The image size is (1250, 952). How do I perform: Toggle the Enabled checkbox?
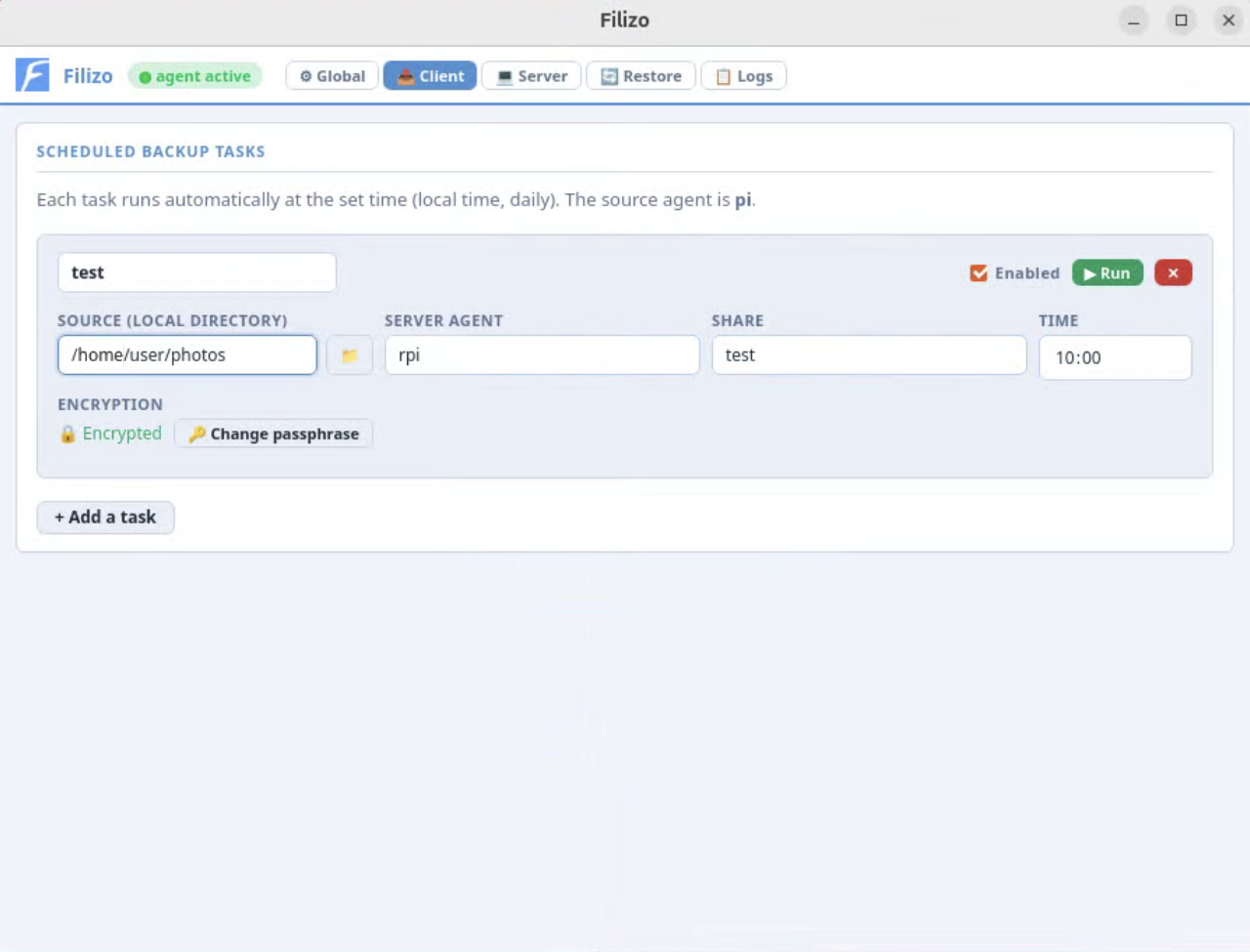(979, 273)
